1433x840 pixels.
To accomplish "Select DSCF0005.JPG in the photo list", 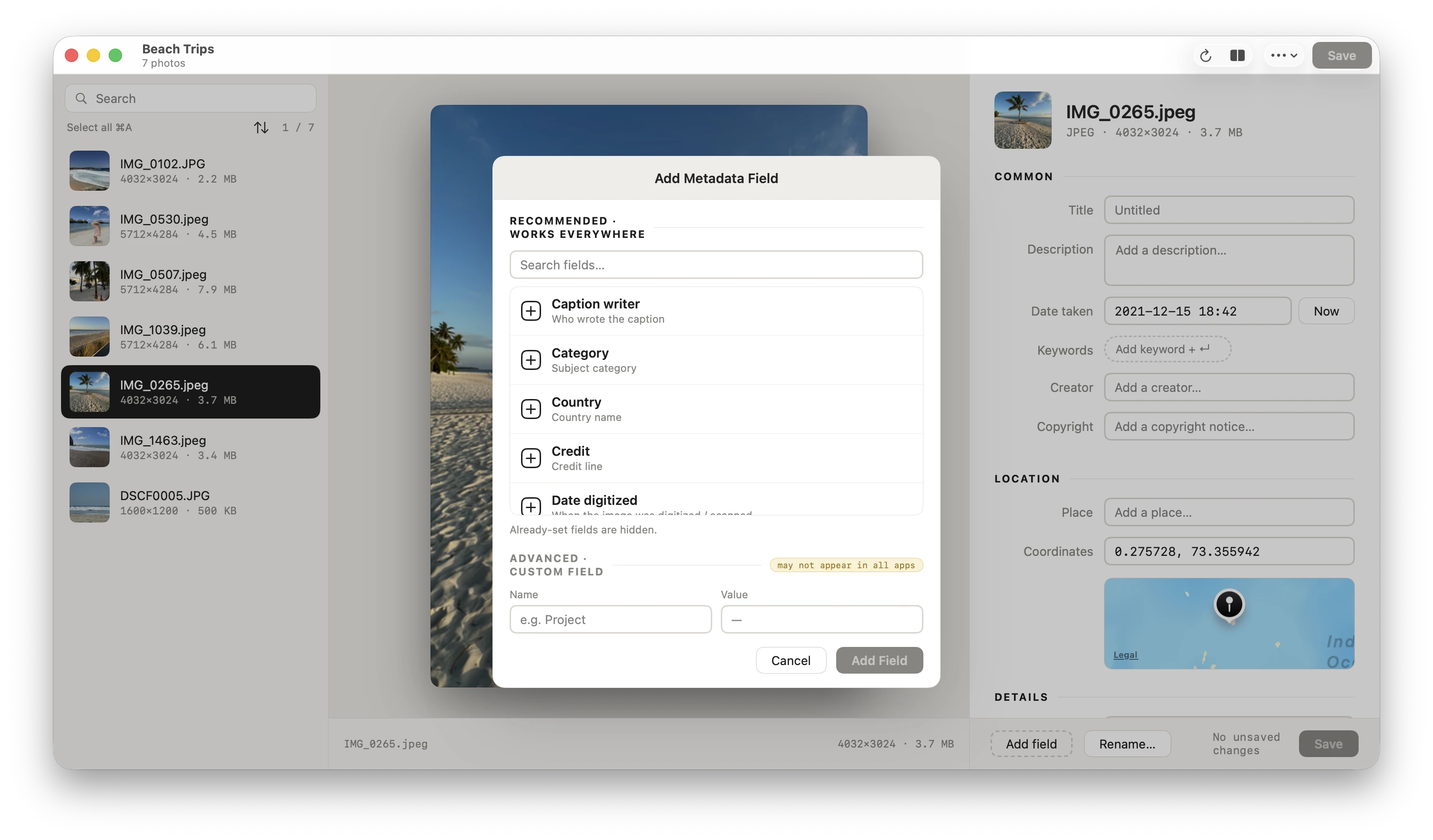I will [191, 503].
